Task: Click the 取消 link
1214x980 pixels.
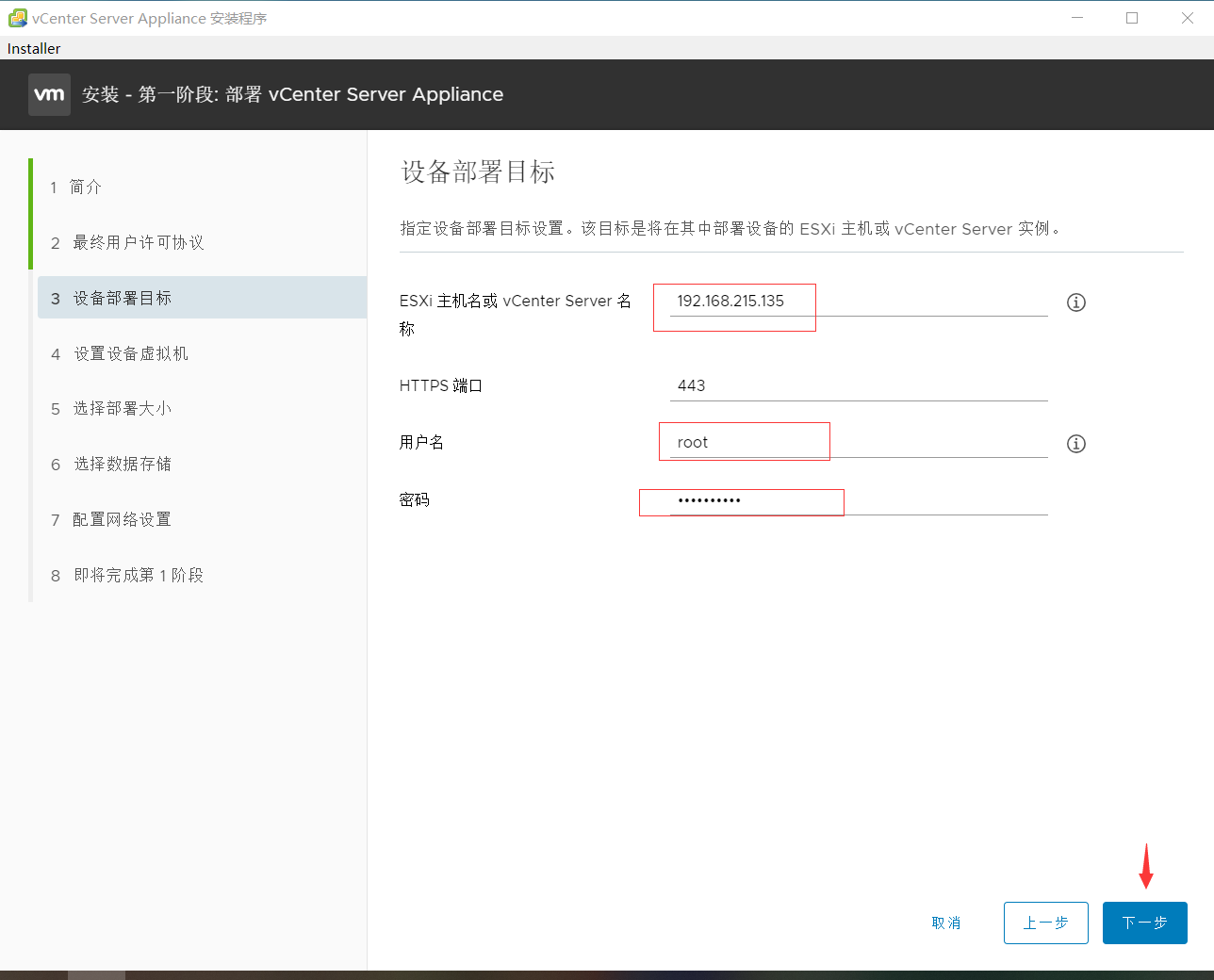Action: [946, 923]
